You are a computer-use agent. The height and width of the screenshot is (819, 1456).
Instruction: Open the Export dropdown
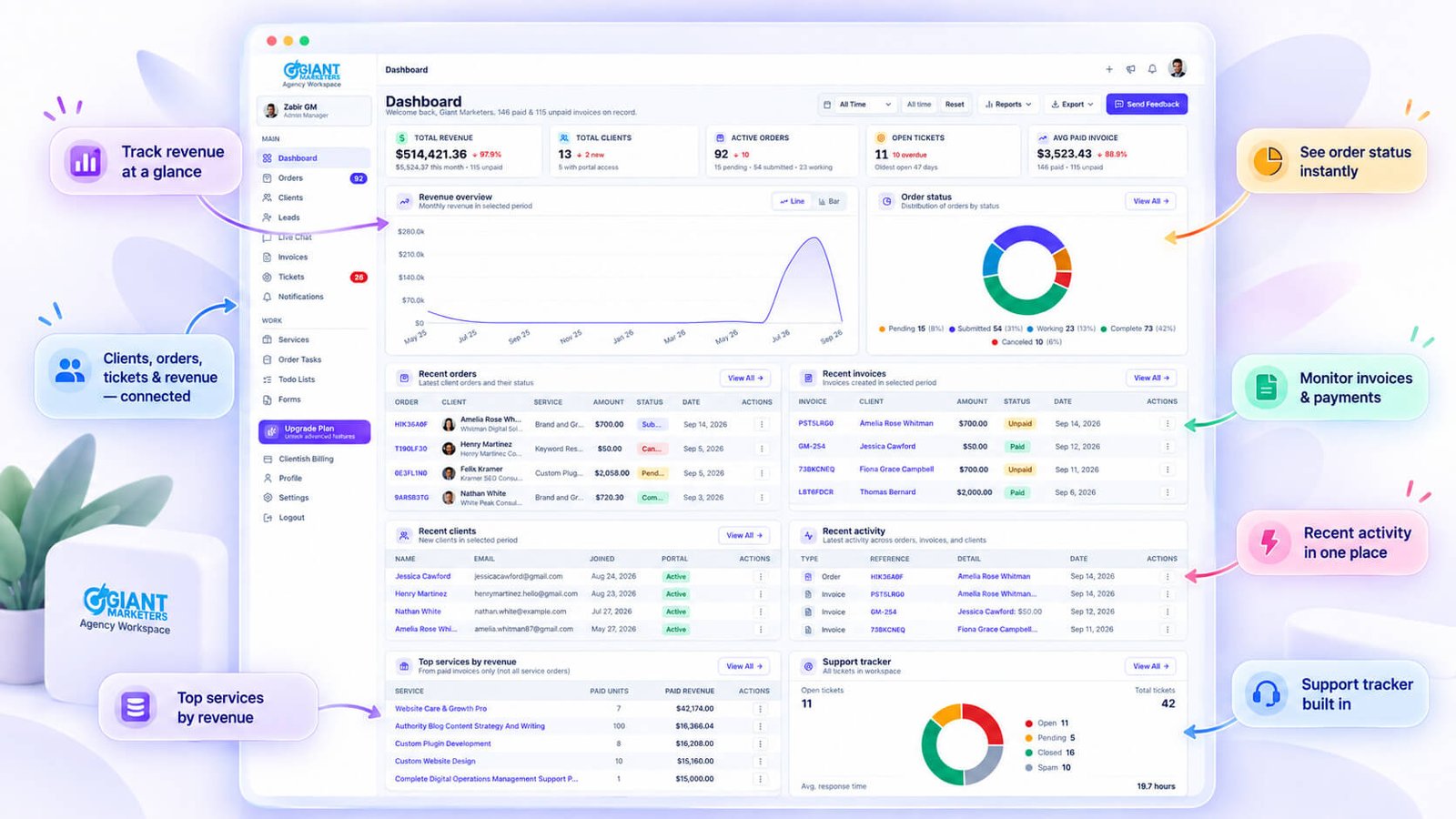[x=1072, y=105]
